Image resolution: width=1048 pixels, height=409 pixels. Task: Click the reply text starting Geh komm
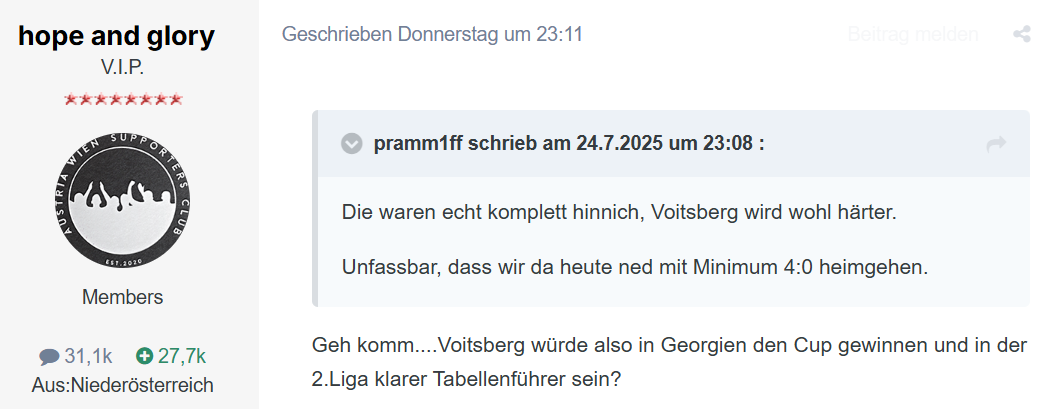point(669,346)
